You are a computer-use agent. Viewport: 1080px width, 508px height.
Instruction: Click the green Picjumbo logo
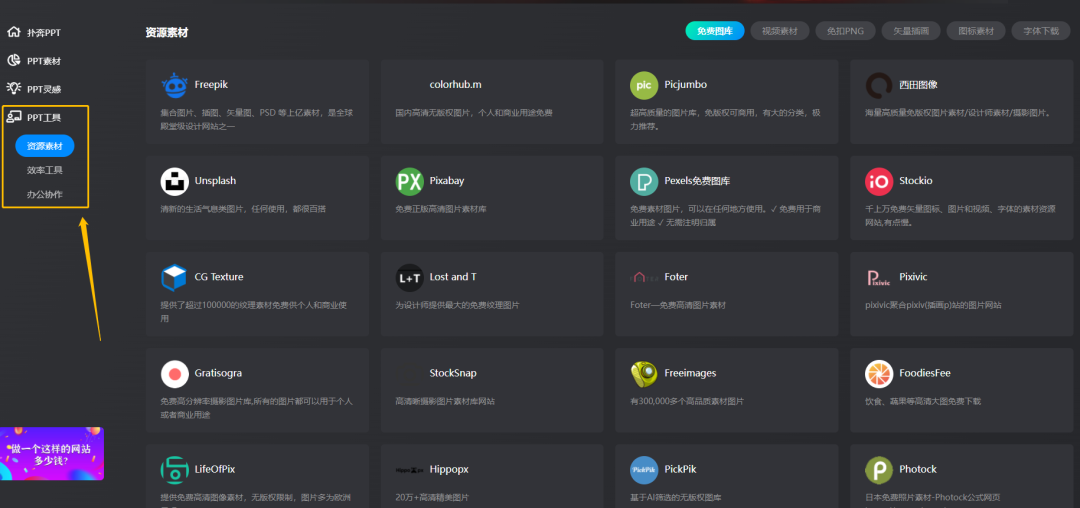click(644, 85)
